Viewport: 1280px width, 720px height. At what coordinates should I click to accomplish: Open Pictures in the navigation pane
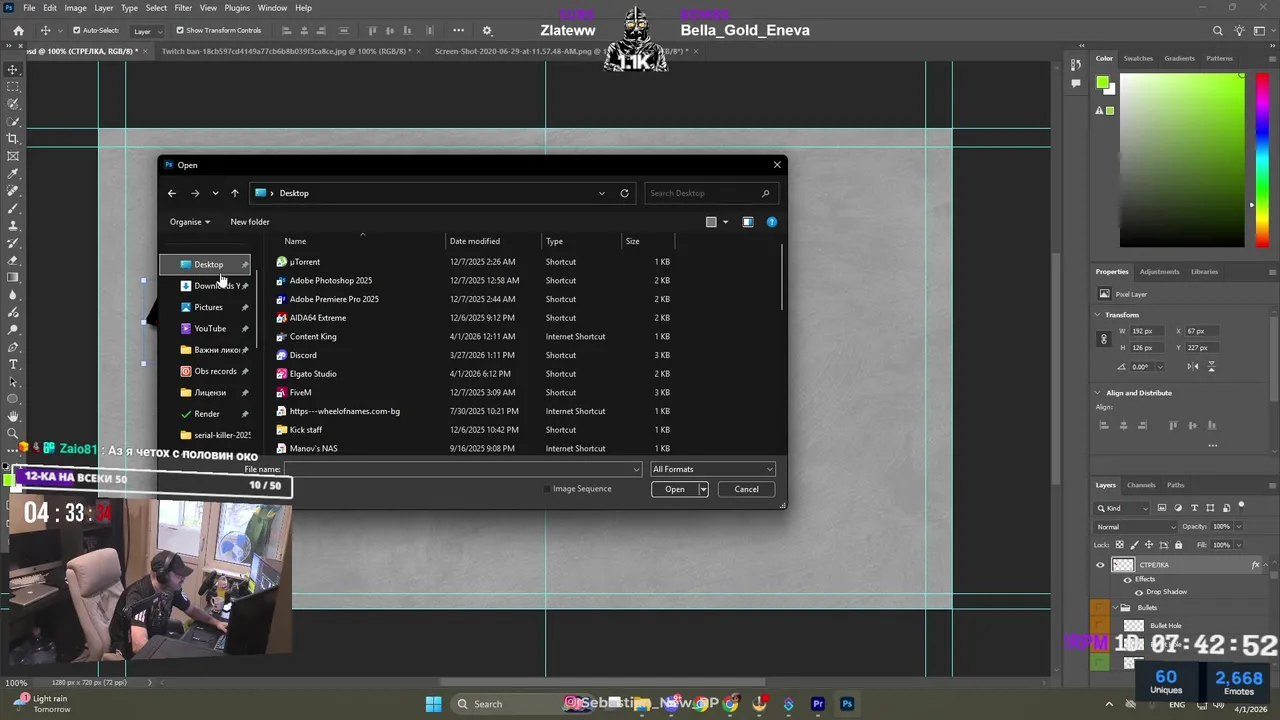pyautogui.click(x=208, y=307)
